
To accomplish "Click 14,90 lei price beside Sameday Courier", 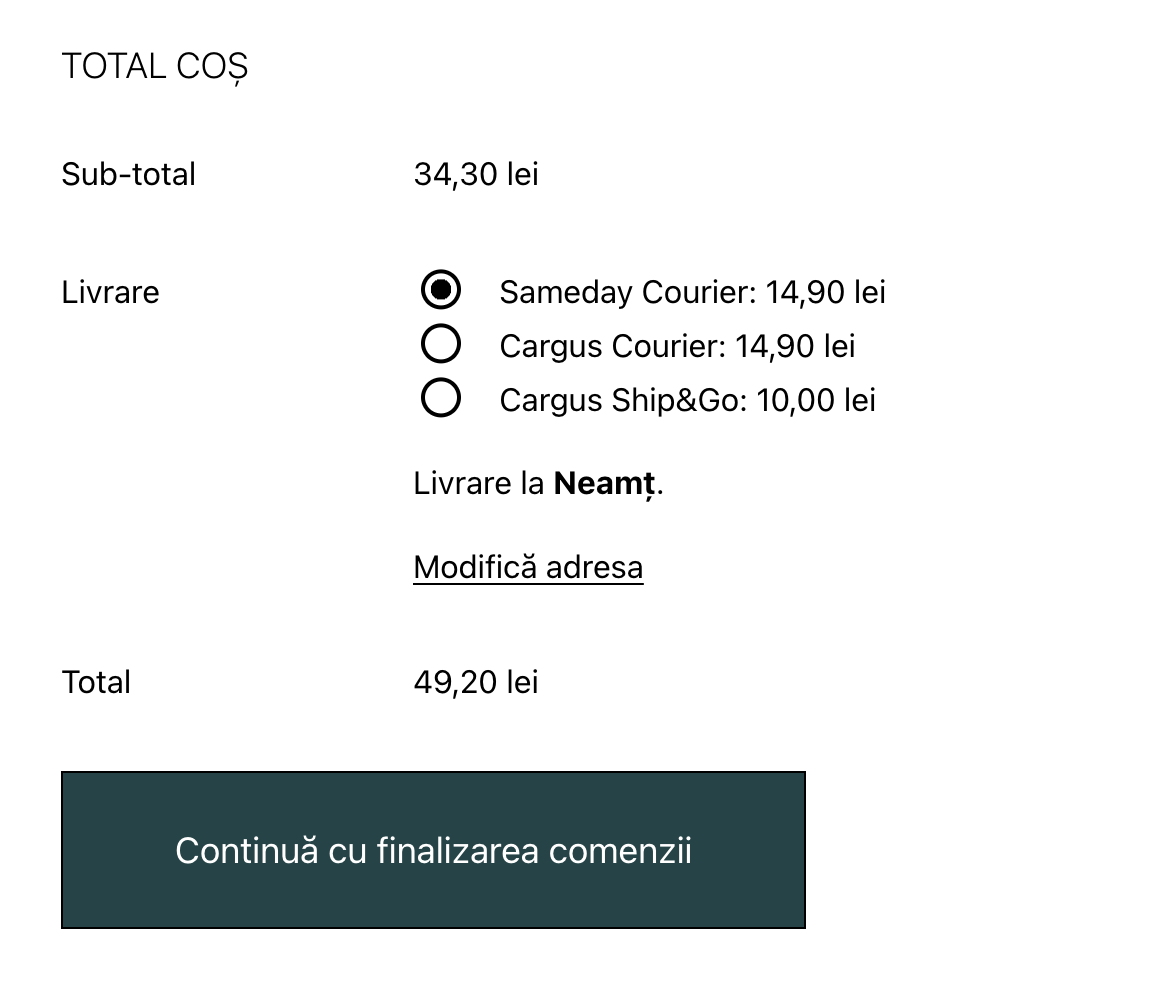I will [x=826, y=292].
